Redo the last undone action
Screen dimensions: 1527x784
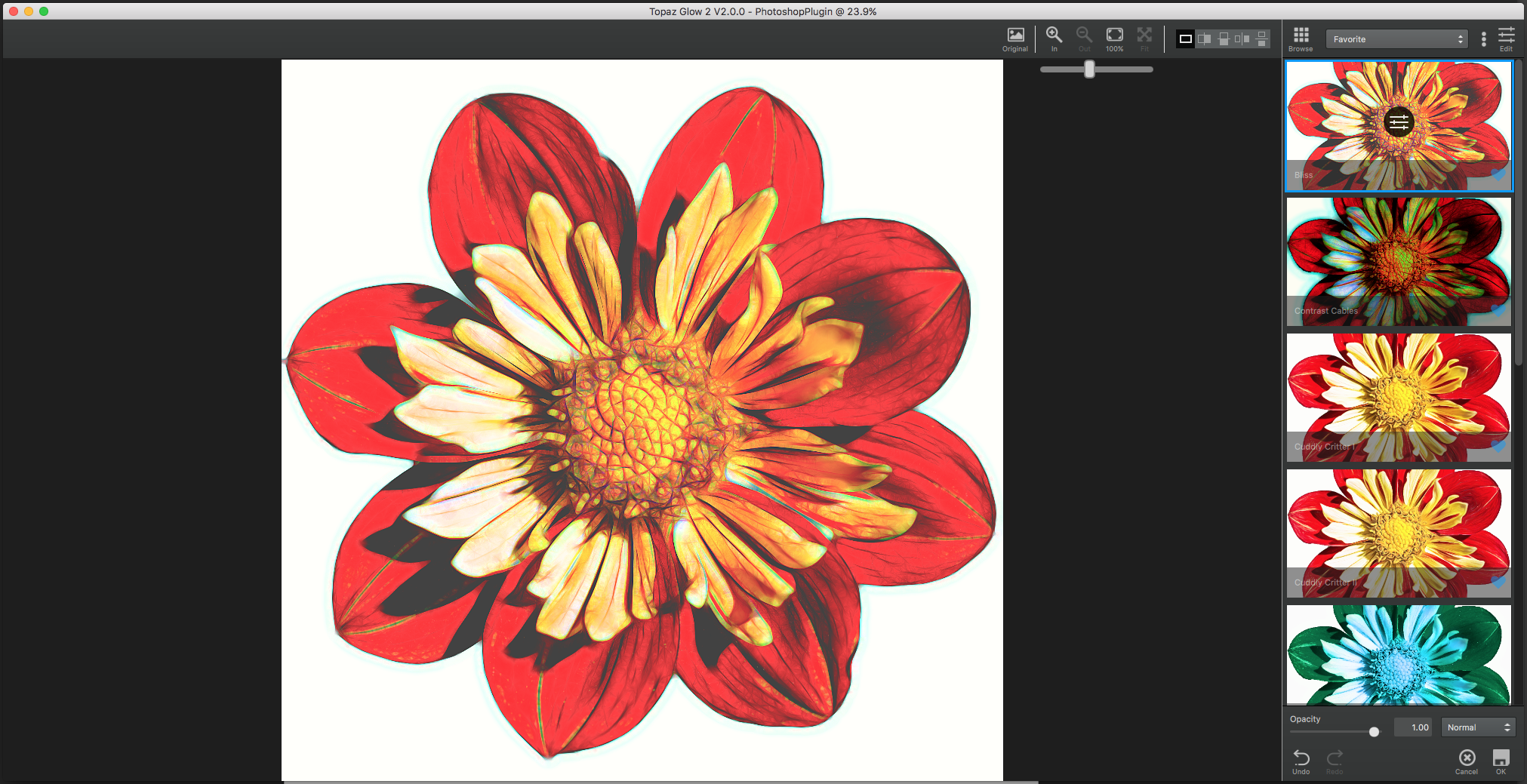tap(1335, 761)
